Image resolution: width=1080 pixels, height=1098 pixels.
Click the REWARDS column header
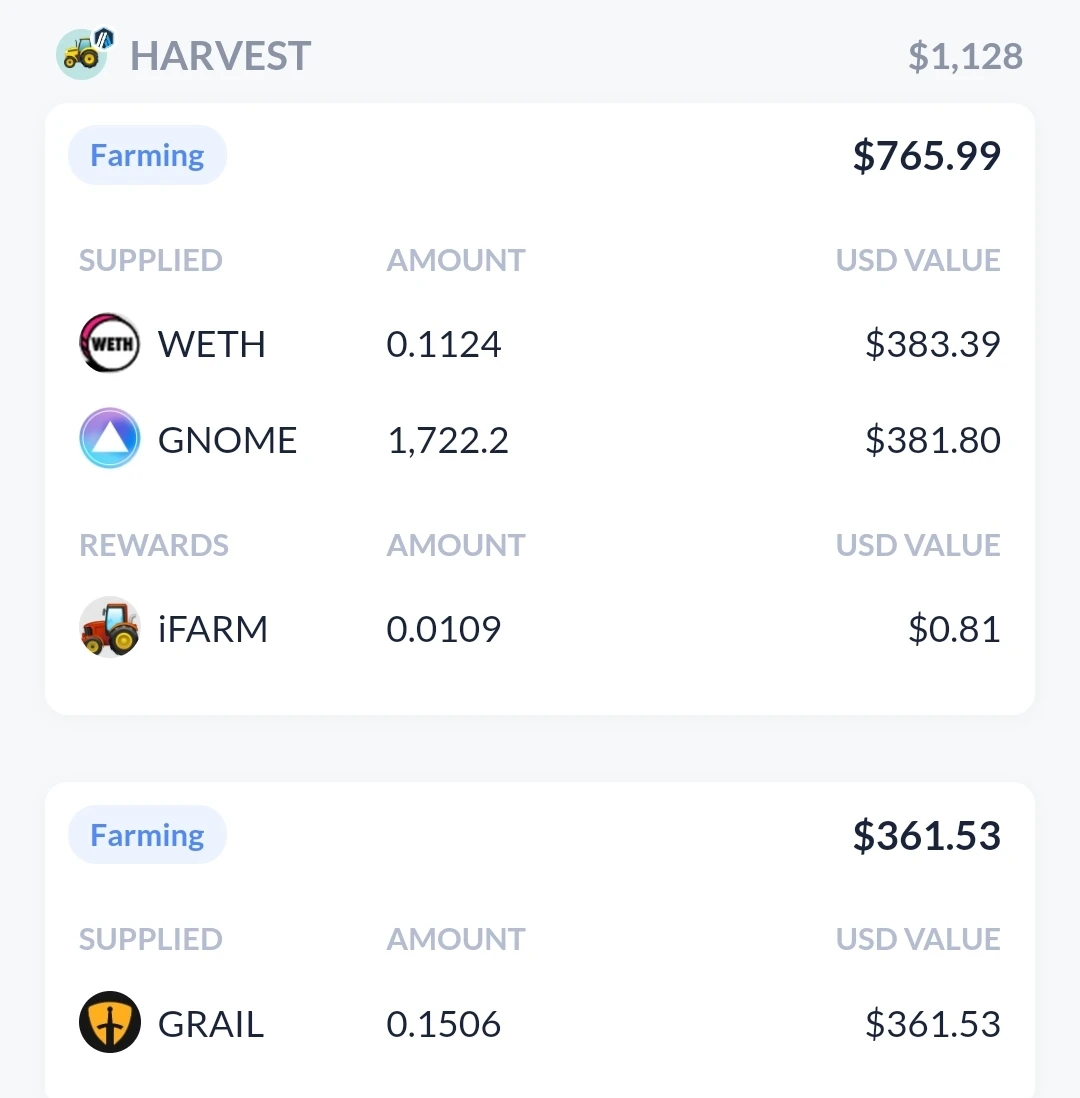click(153, 545)
